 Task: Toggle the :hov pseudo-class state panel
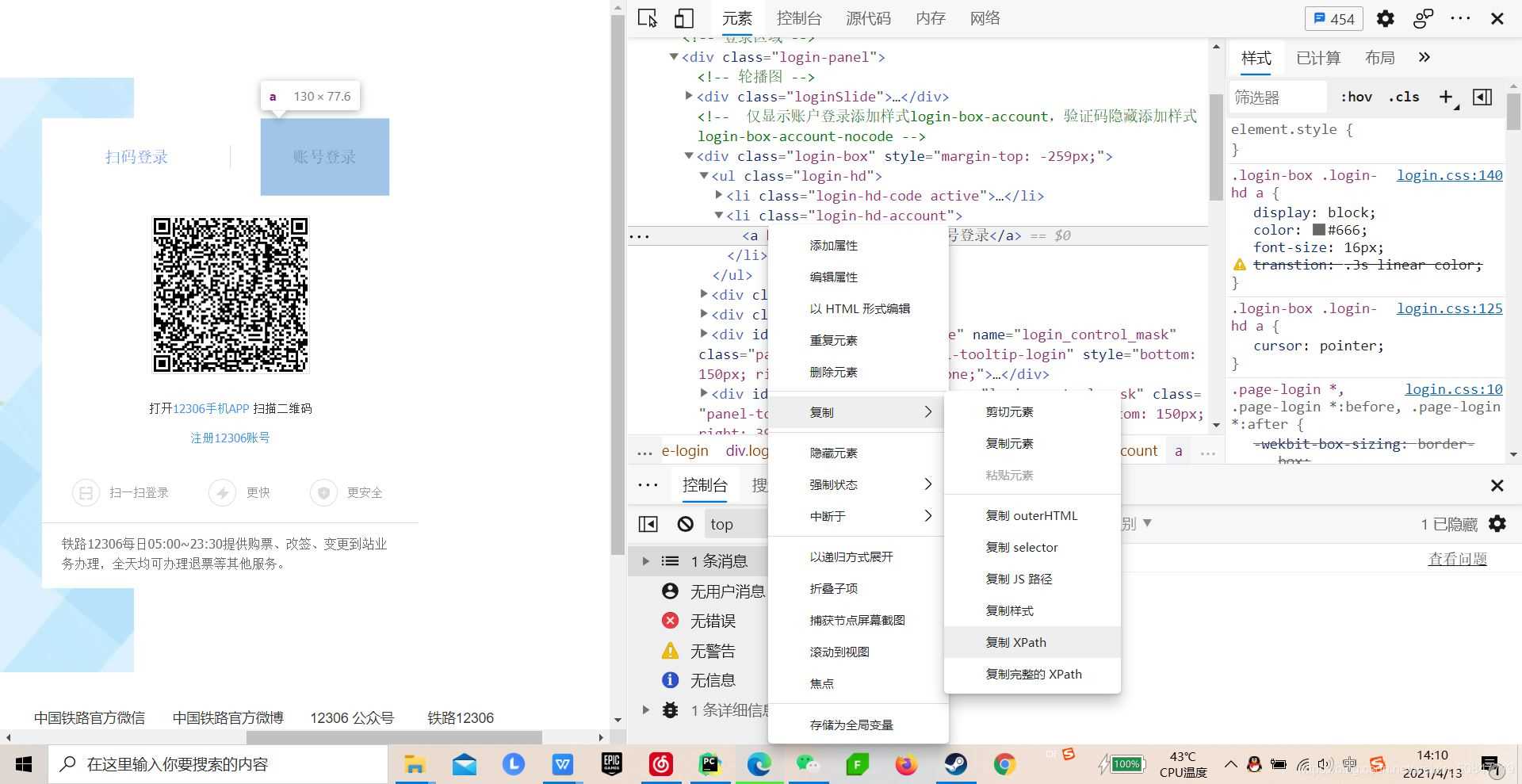[1356, 96]
